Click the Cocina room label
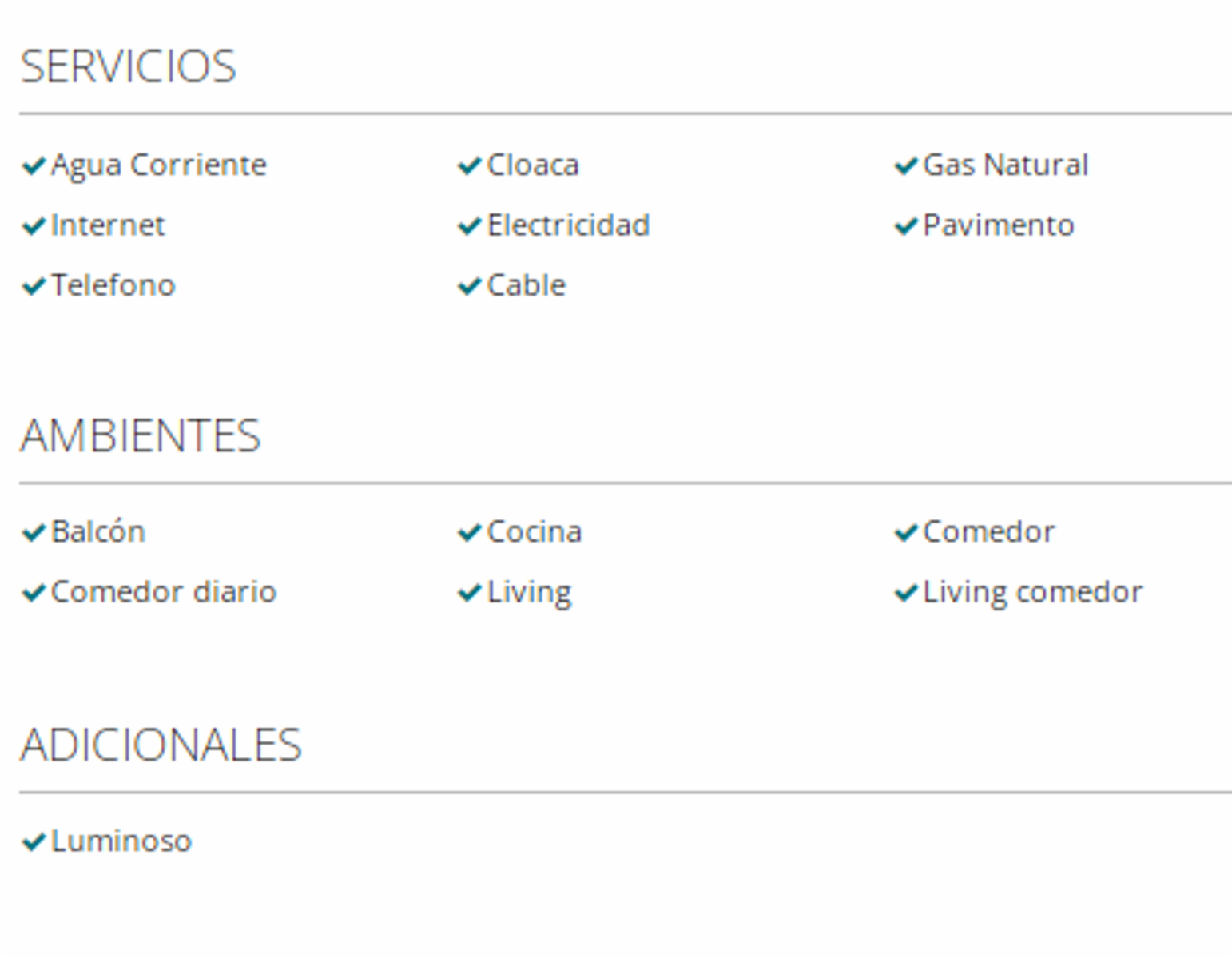Screen dimensions: 1232x958 [535, 531]
